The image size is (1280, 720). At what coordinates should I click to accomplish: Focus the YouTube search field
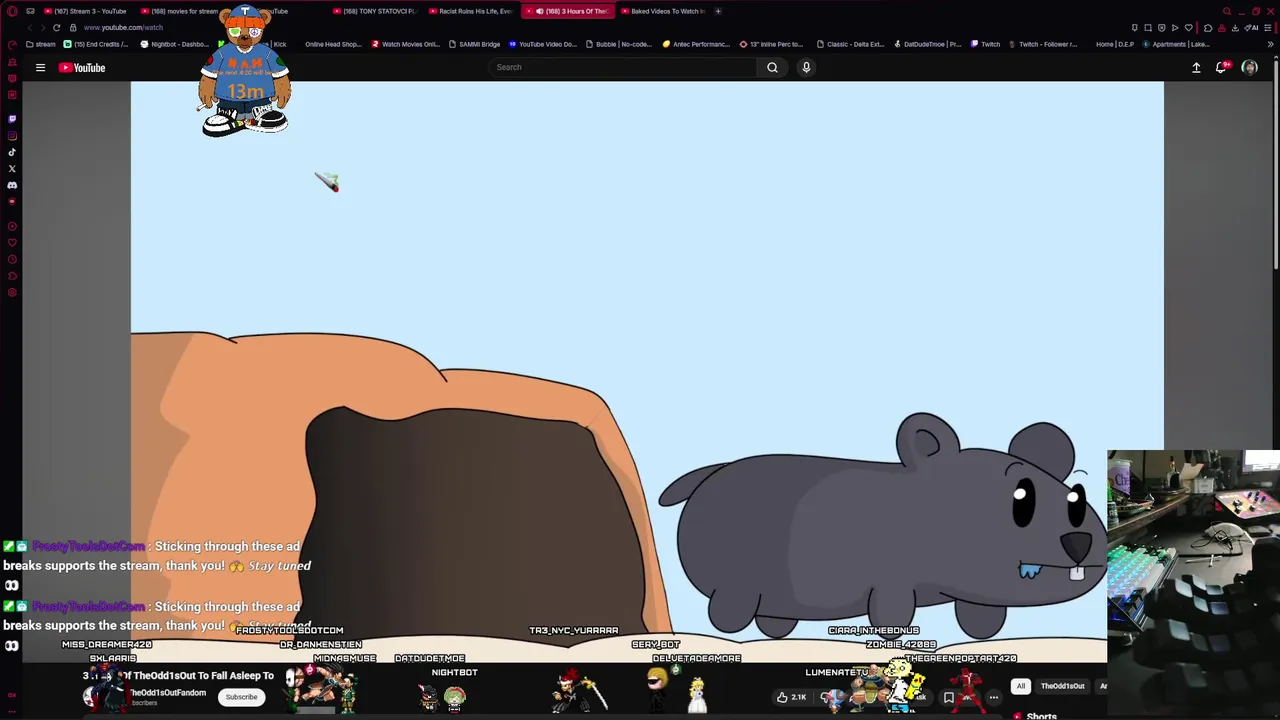point(623,67)
